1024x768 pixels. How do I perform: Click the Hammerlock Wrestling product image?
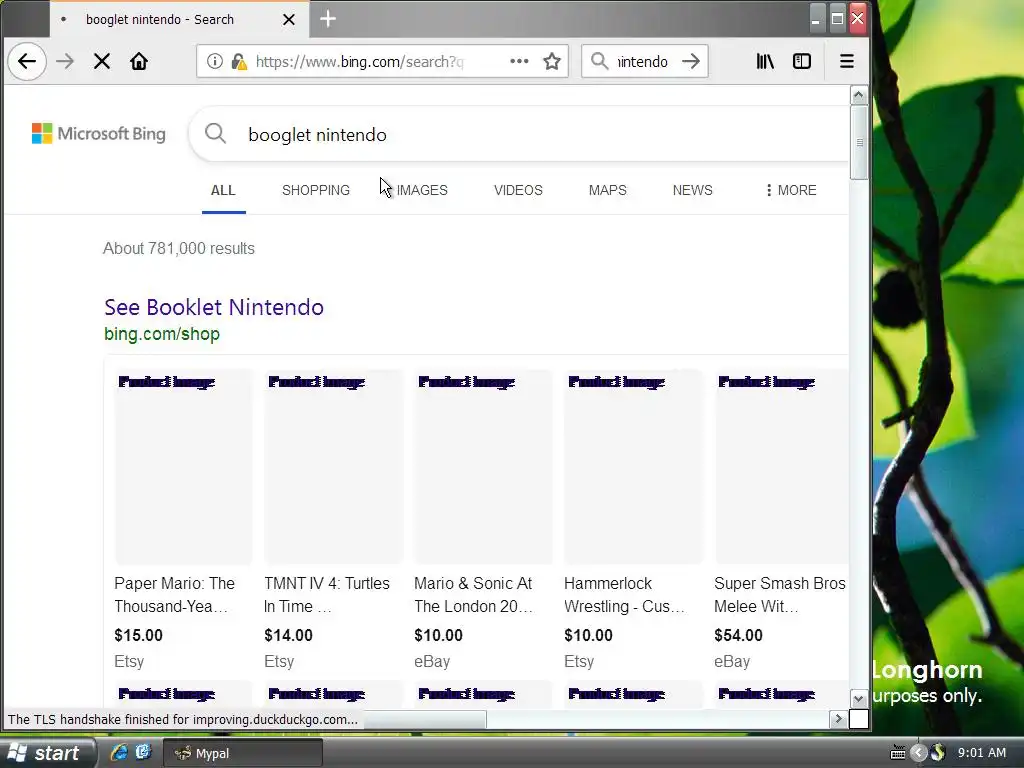click(633, 466)
